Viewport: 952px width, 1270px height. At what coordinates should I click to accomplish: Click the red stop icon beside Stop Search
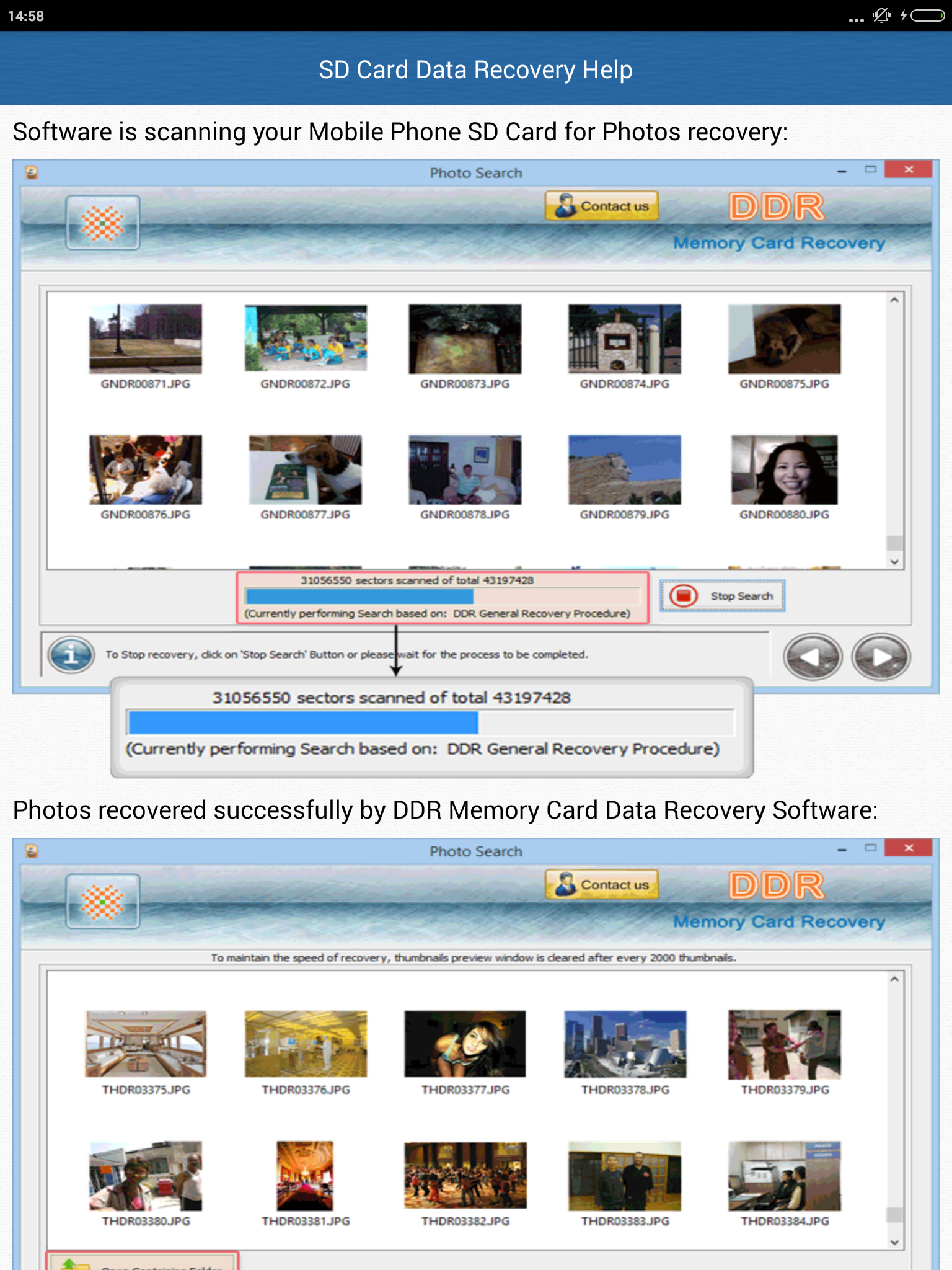coord(684,595)
